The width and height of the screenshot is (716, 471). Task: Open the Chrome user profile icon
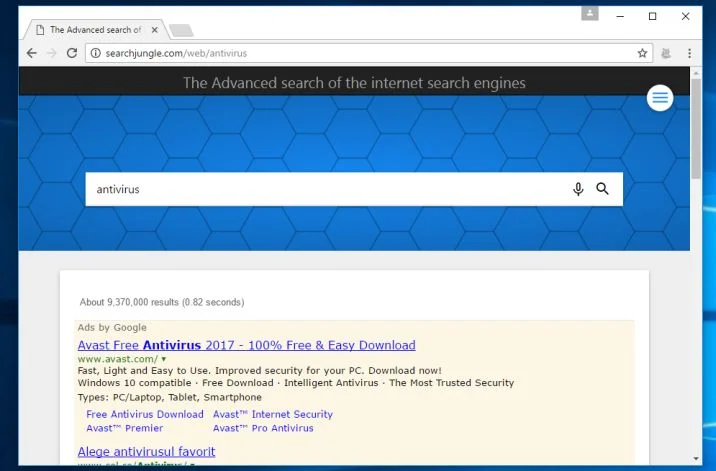pyautogui.click(x=590, y=13)
